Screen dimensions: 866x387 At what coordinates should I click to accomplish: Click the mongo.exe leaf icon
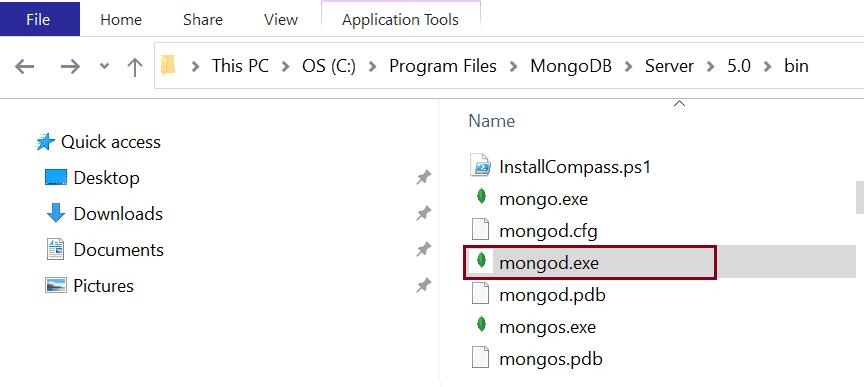pos(481,197)
